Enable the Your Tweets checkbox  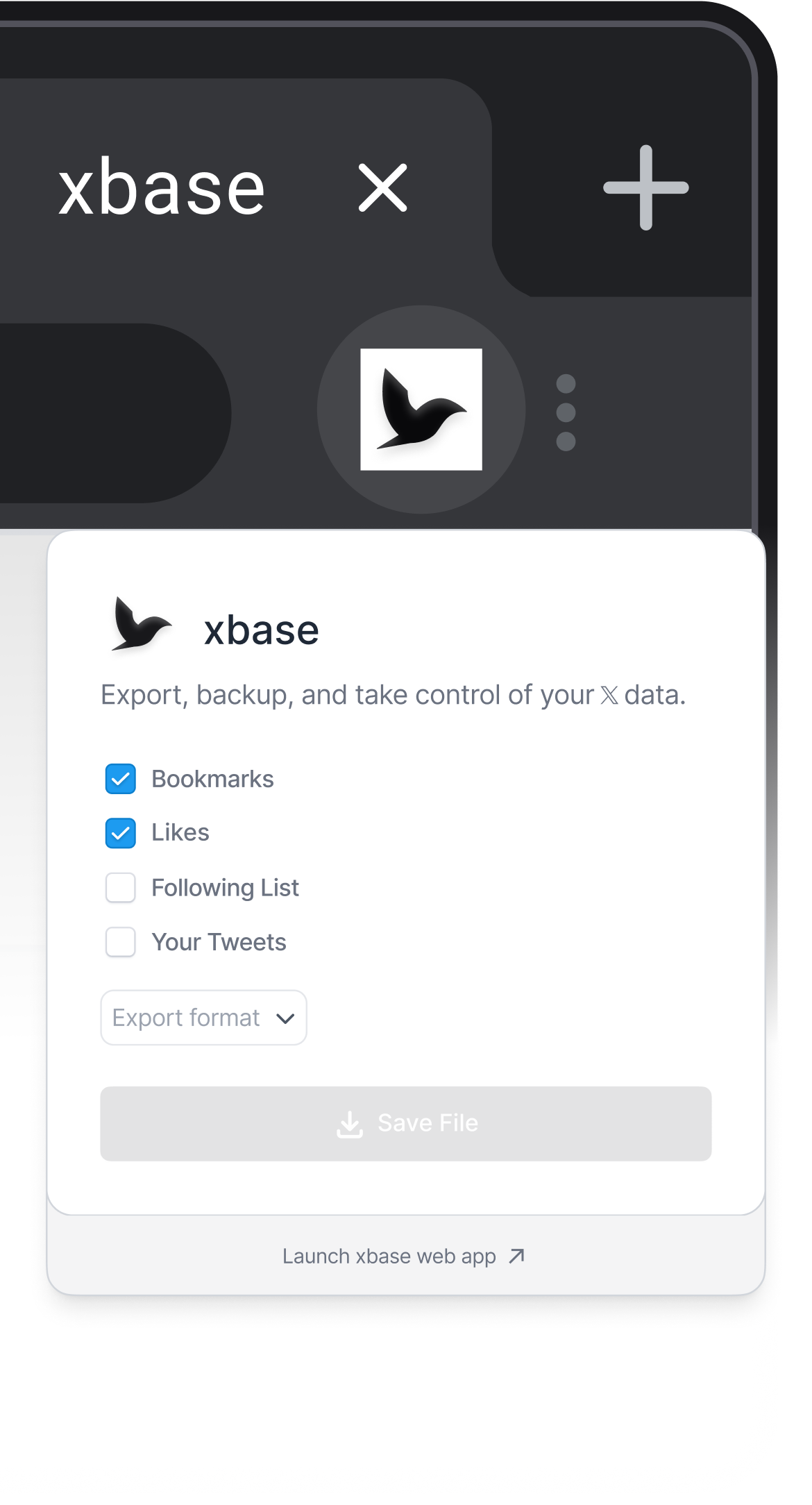121,942
